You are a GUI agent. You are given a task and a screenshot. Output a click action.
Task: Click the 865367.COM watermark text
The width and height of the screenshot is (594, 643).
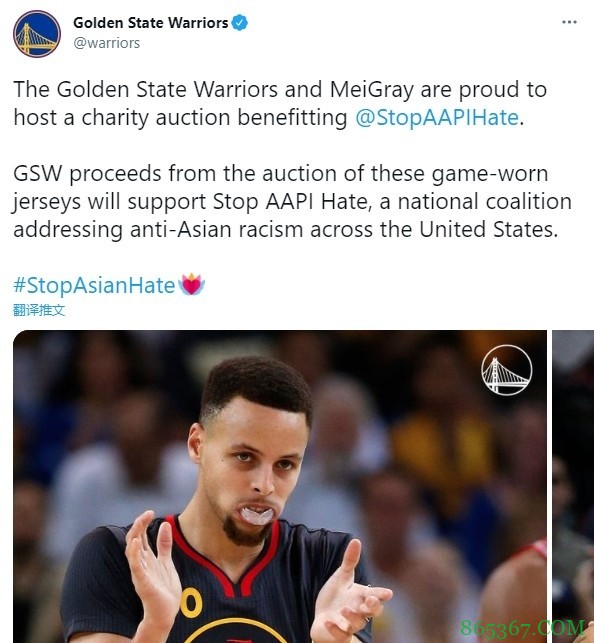click(522, 629)
